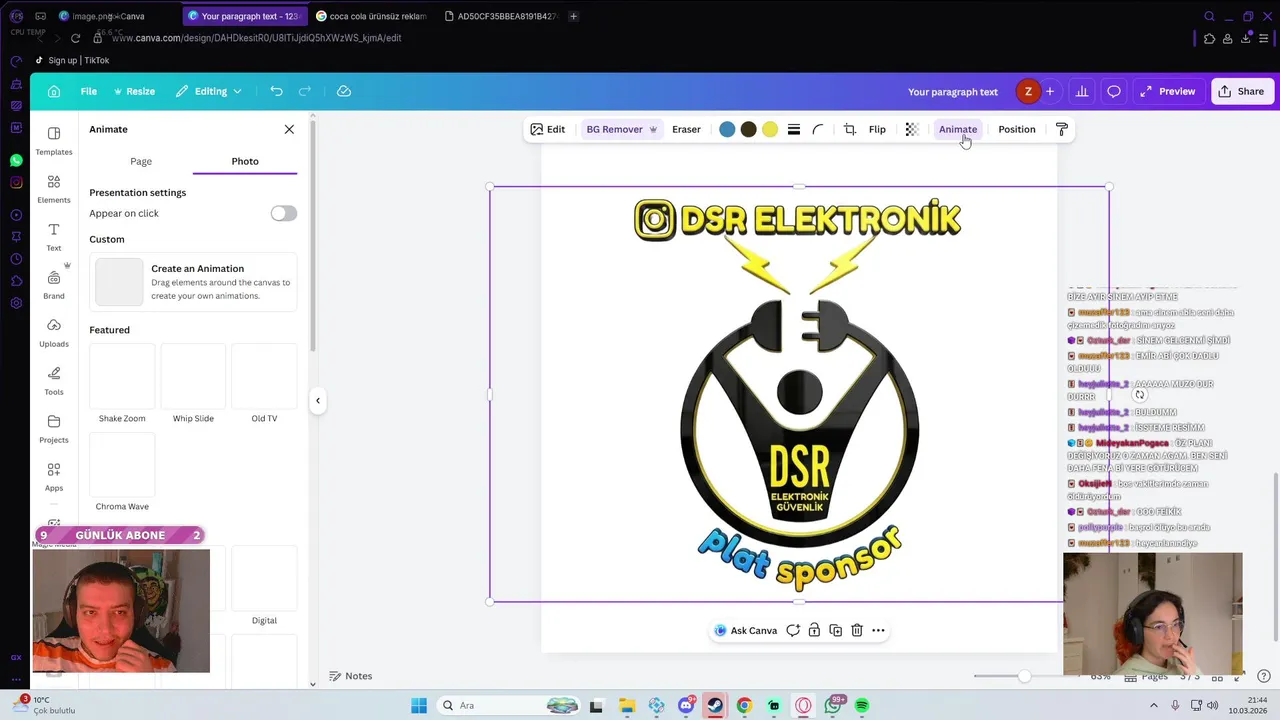Open the Brand sidebar panel
The width and height of the screenshot is (1280, 720).
click(x=54, y=285)
